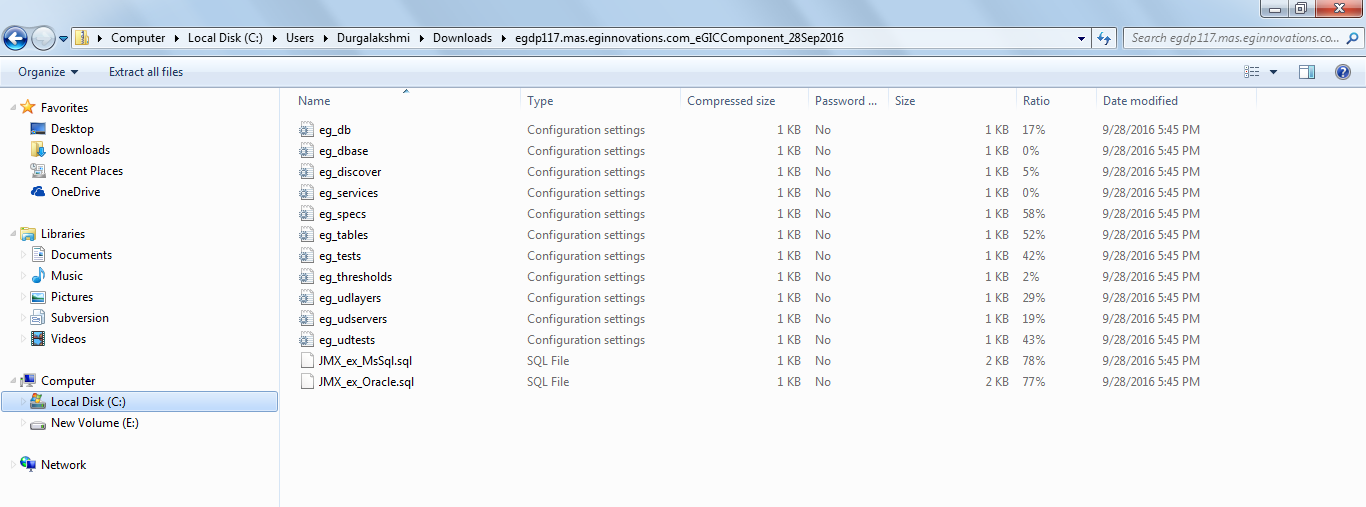The height and width of the screenshot is (507, 1366).
Task: Open the Subversion library
Action: coord(80,318)
